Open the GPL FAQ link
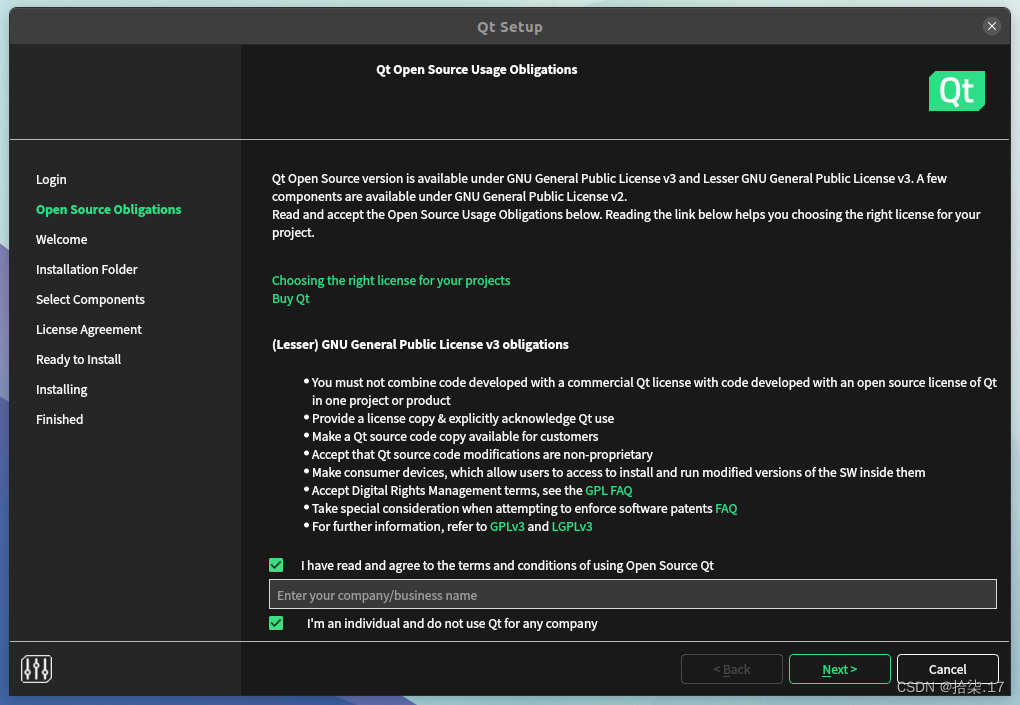This screenshot has height=705, width=1020. tap(608, 490)
